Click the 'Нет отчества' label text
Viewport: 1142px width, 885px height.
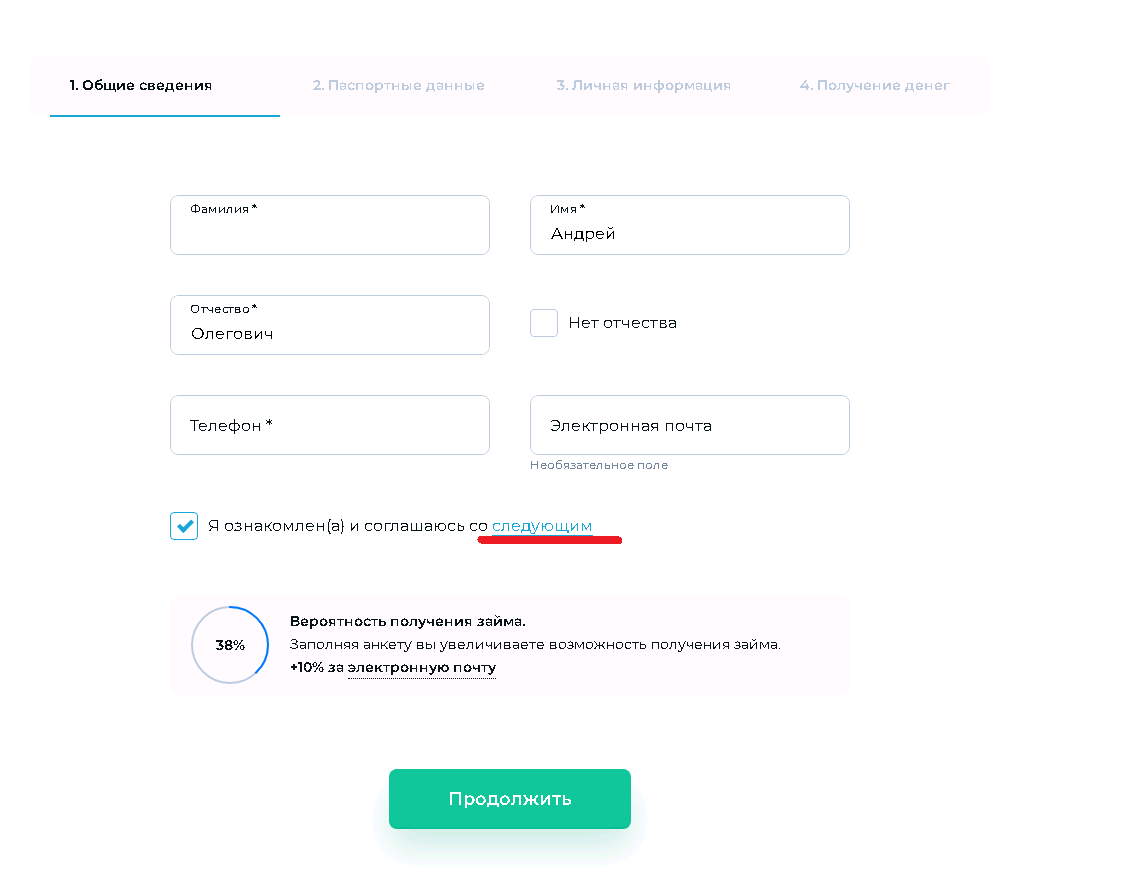click(x=622, y=323)
